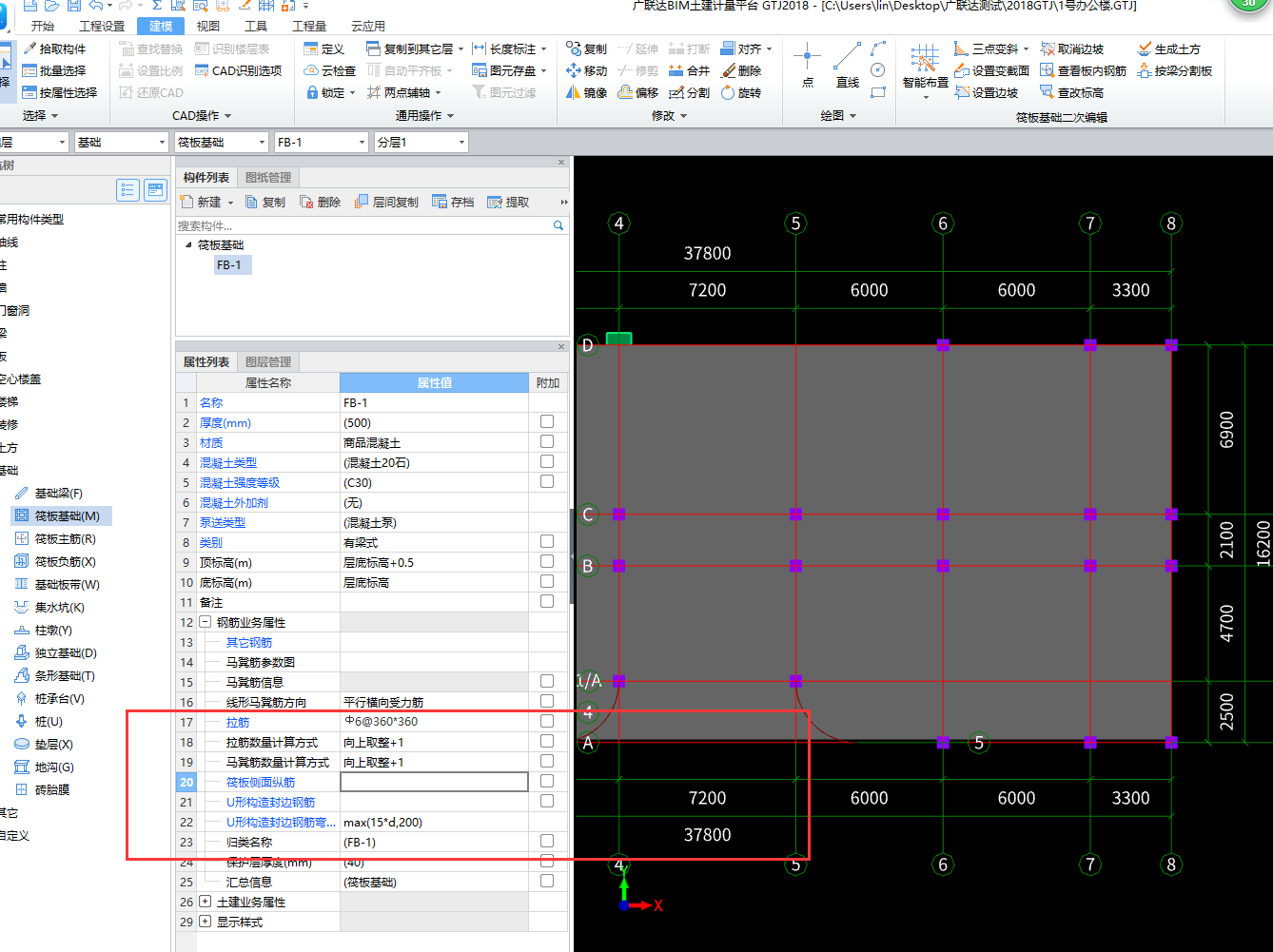Toggle 附加 checkbox for 拉筋 row

(x=547, y=722)
